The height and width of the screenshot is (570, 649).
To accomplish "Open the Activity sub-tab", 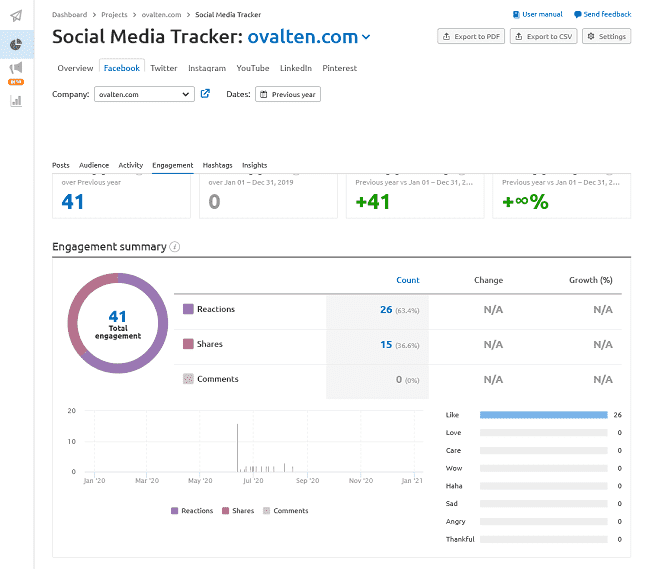I will 131,165.
